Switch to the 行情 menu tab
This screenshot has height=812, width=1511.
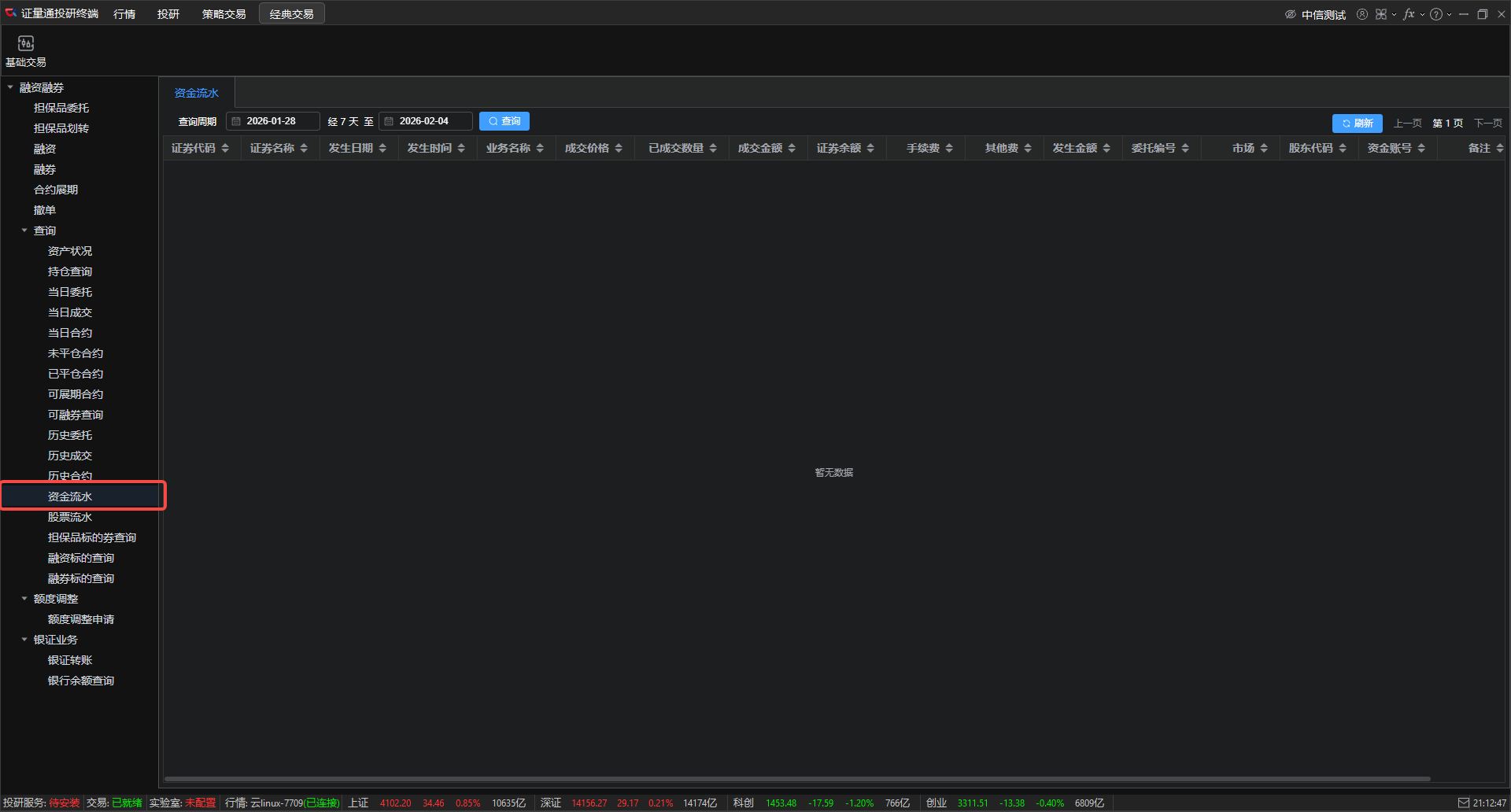[124, 14]
